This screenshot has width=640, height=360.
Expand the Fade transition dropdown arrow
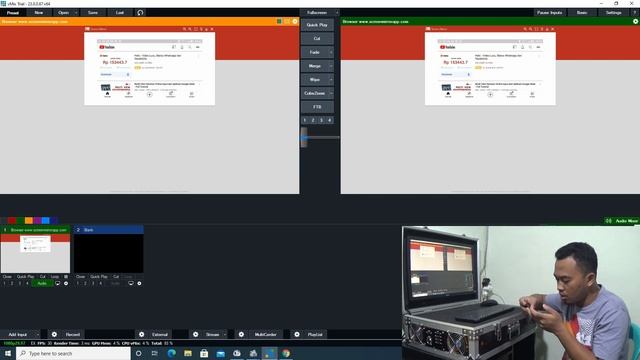click(331, 52)
